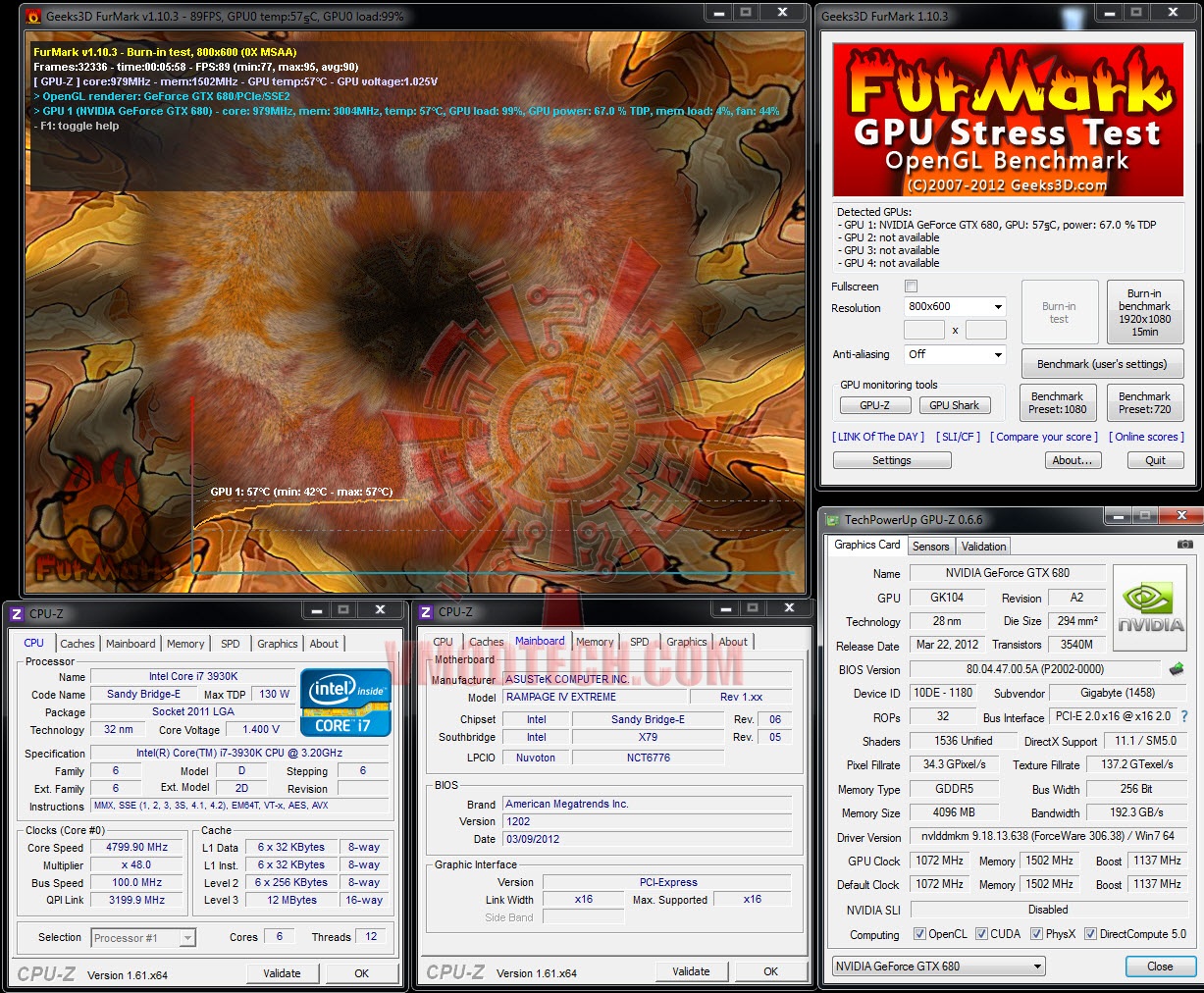Click the custom resolution width field
The image size is (1204, 993).
pyautogui.click(x=924, y=330)
